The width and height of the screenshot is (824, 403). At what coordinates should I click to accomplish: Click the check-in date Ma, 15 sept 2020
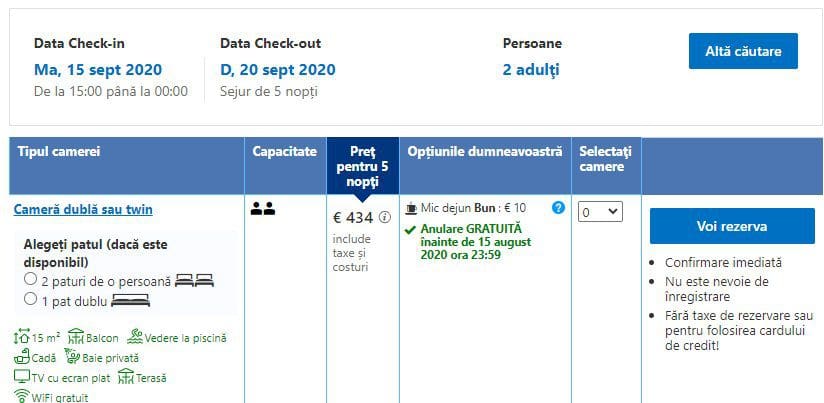(98, 70)
